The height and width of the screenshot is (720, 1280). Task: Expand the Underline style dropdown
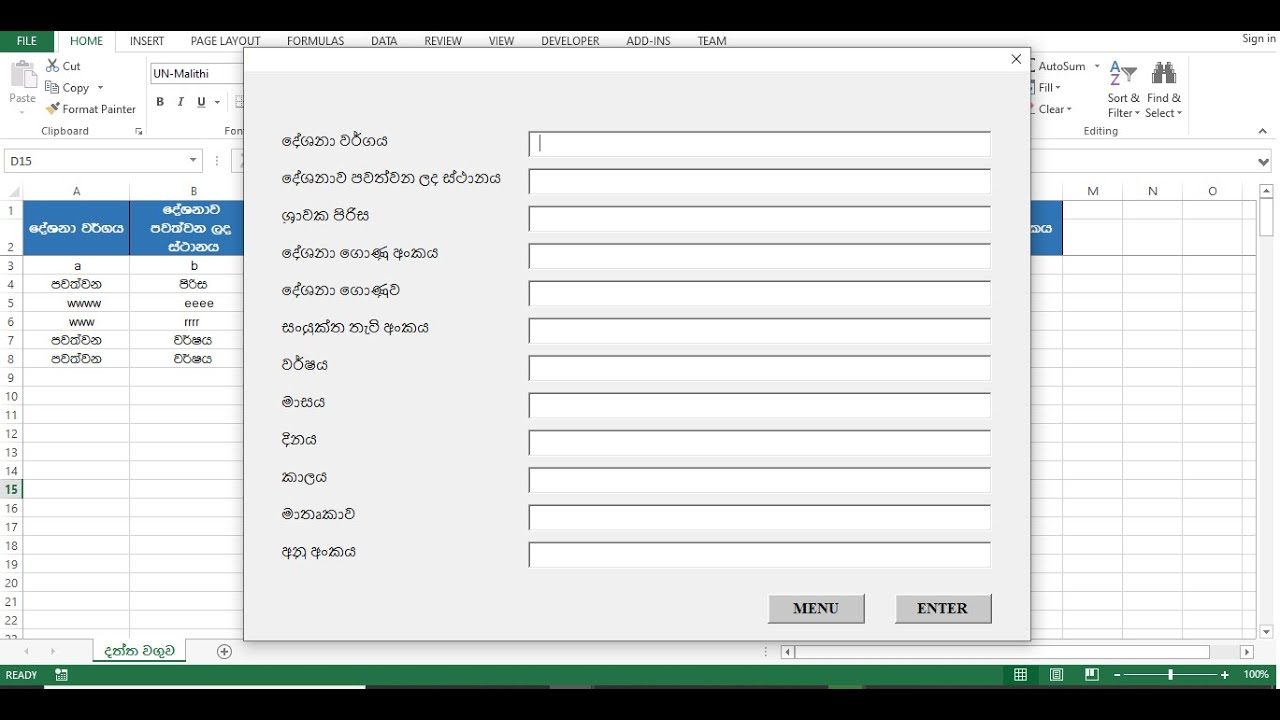tap(217, 102)
